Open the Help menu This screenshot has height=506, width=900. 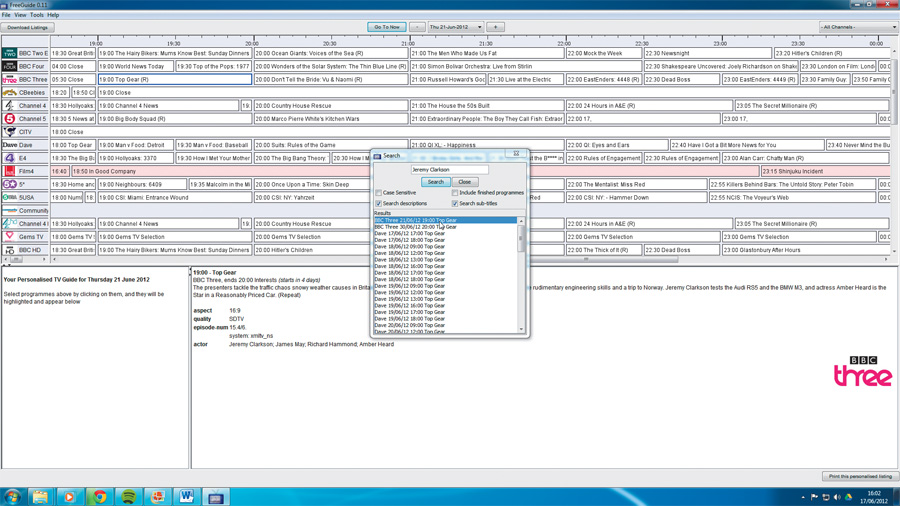tap(53, 15)
